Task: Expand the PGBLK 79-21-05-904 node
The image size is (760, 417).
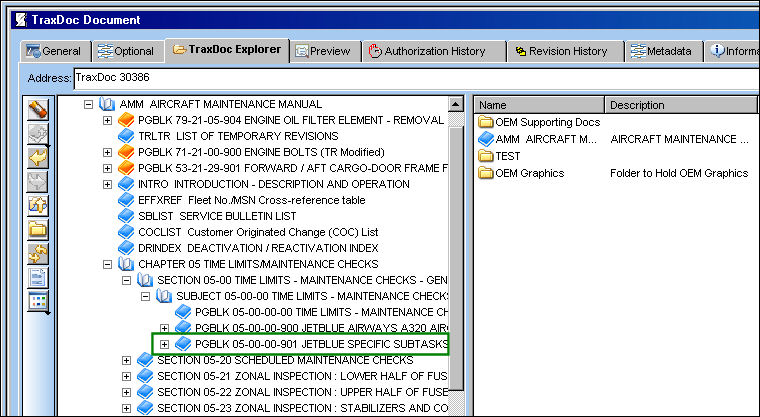Action: [x=108, y=120]
